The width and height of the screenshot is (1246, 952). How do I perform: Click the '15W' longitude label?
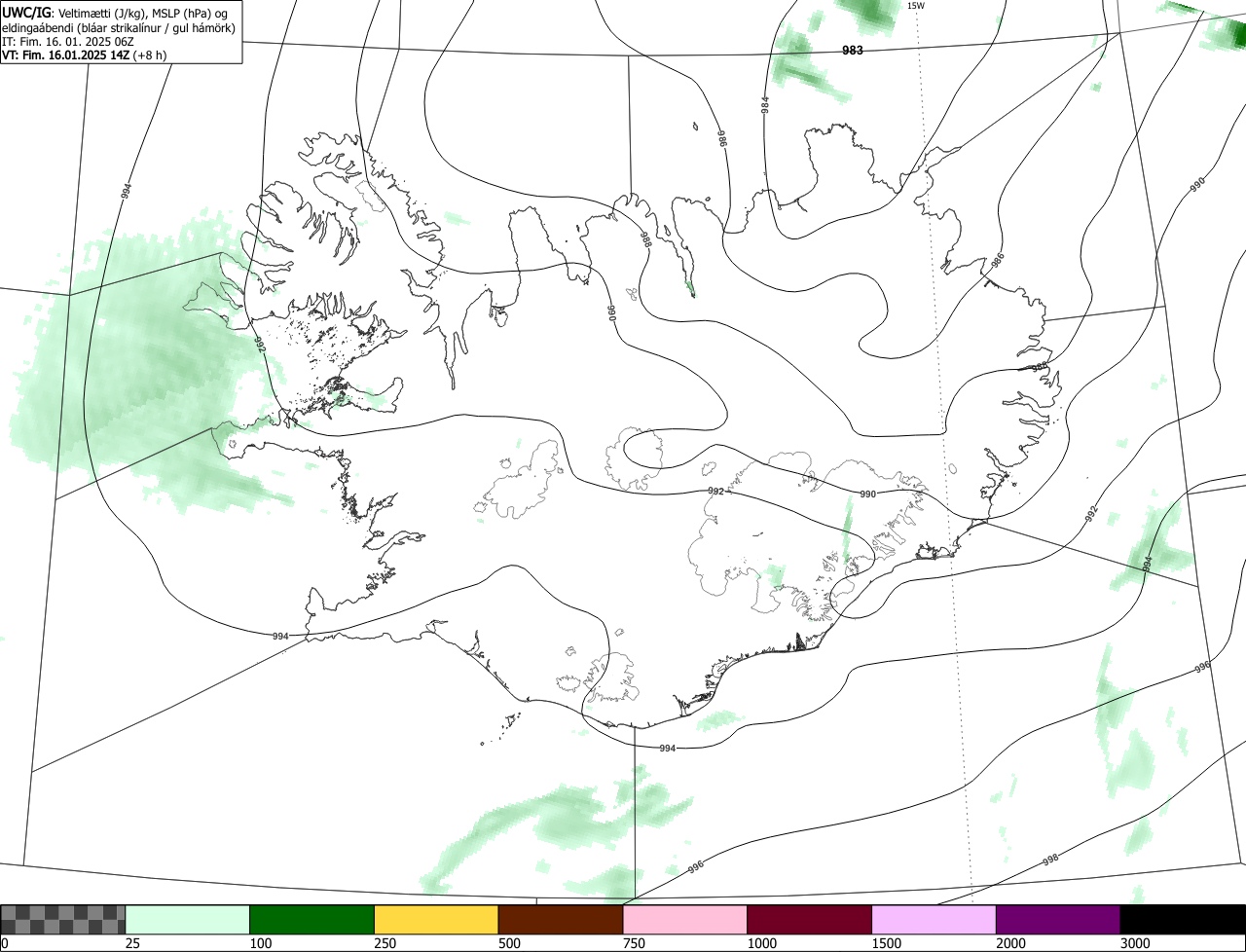point(915,6)
